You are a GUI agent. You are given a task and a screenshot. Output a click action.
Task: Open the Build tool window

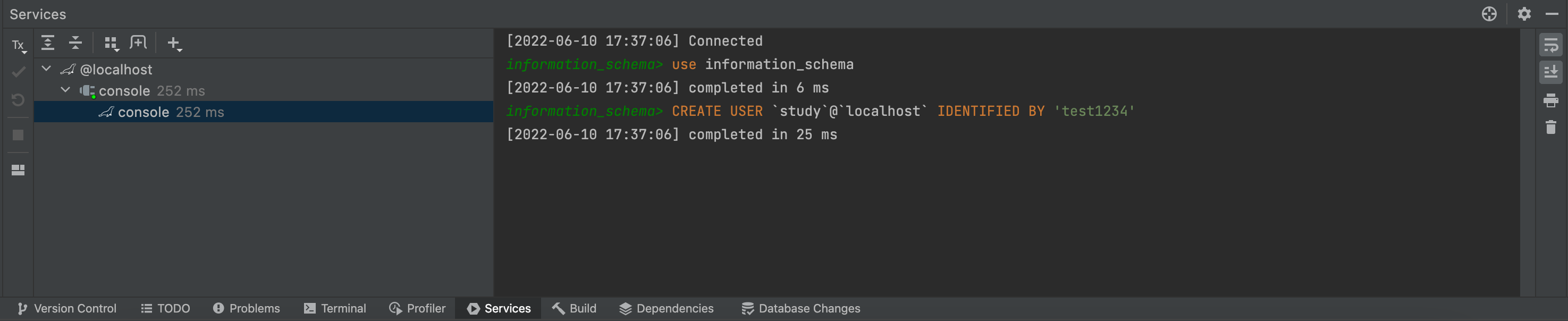(574, 309)
